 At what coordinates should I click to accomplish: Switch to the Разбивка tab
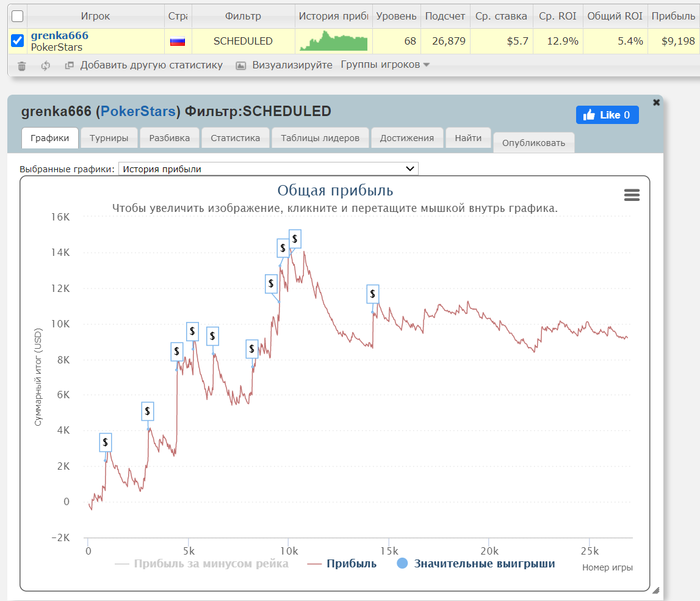pyautogui.click(x=169, y=138)
